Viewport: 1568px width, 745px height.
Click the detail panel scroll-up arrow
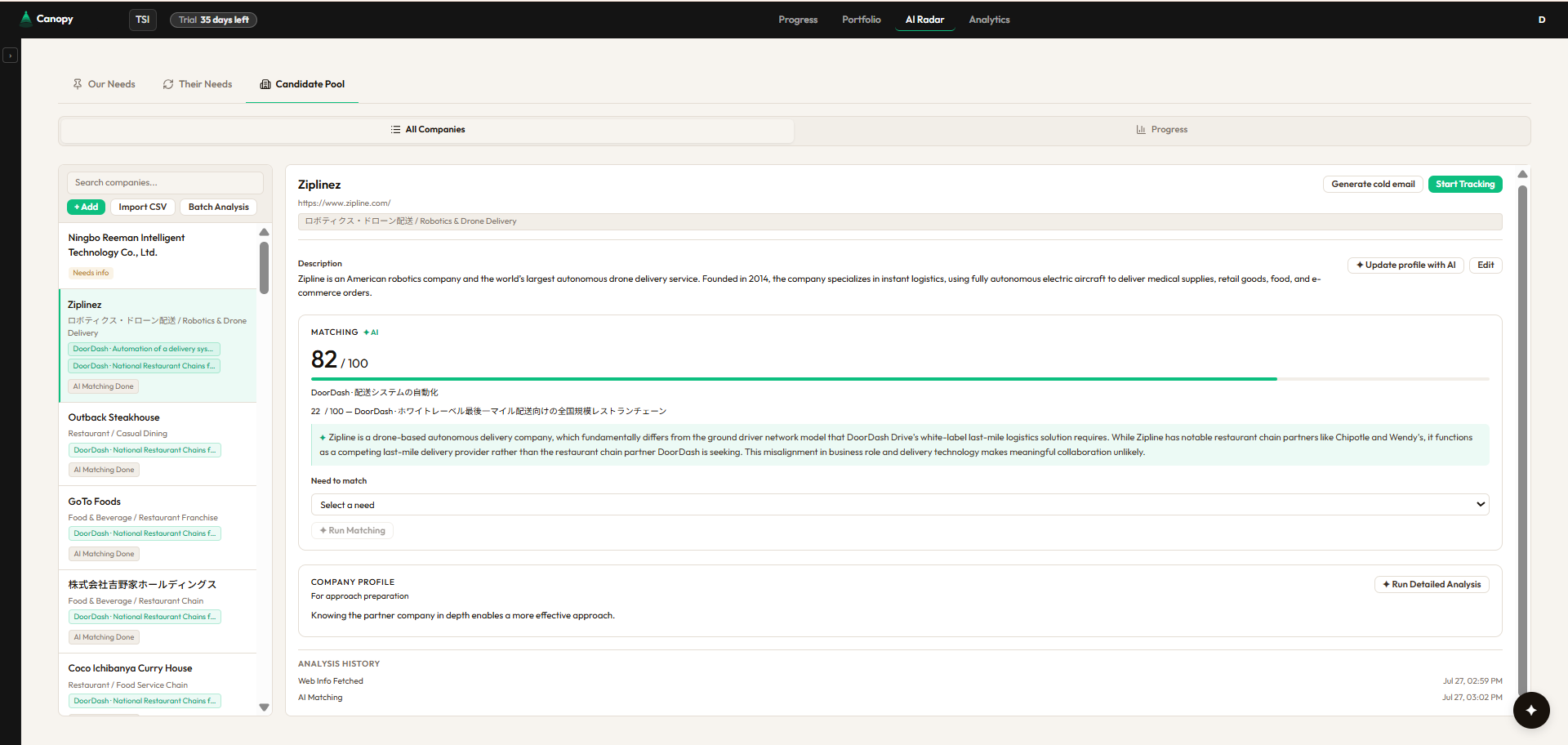(1522, 174)
